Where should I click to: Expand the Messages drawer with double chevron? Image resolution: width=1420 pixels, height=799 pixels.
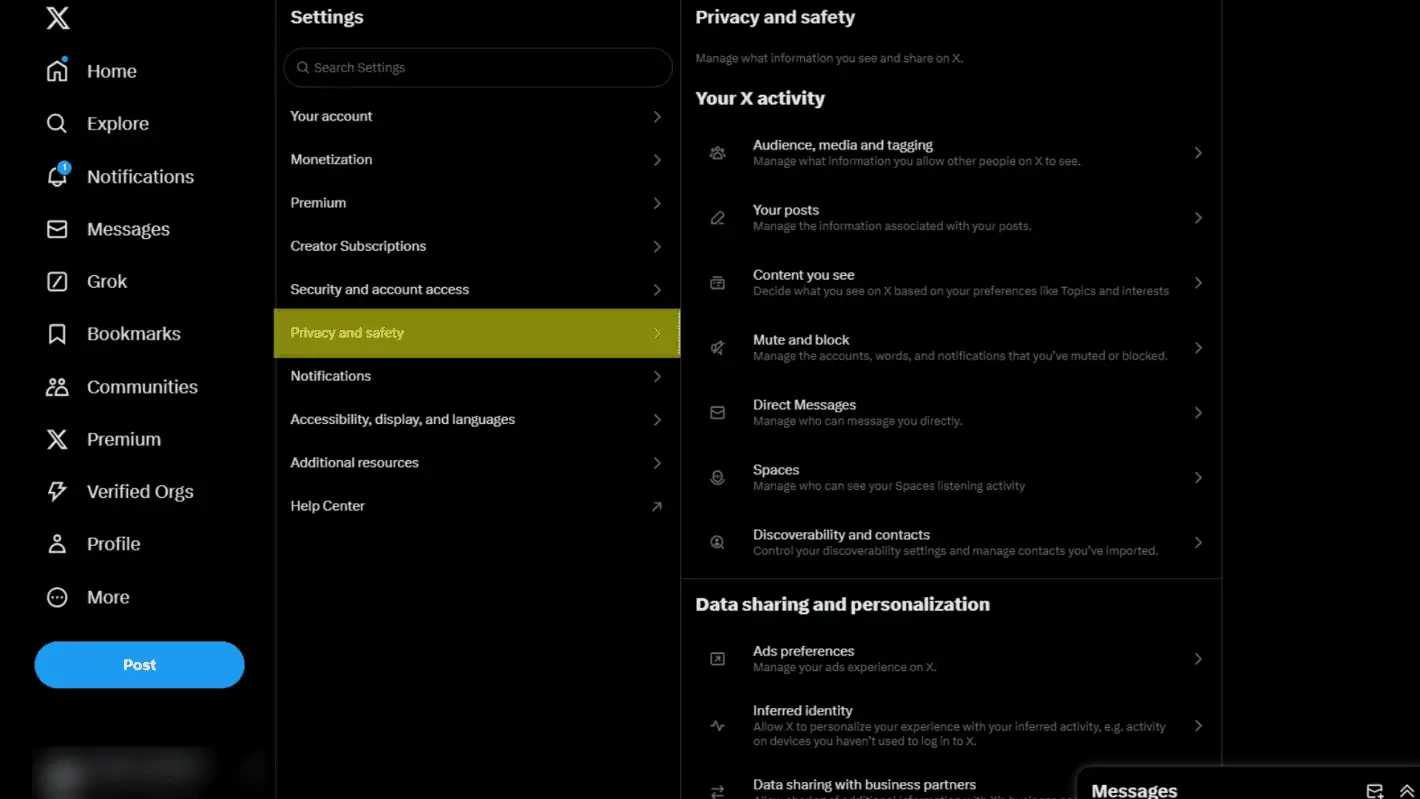(x=1406, y=791)
